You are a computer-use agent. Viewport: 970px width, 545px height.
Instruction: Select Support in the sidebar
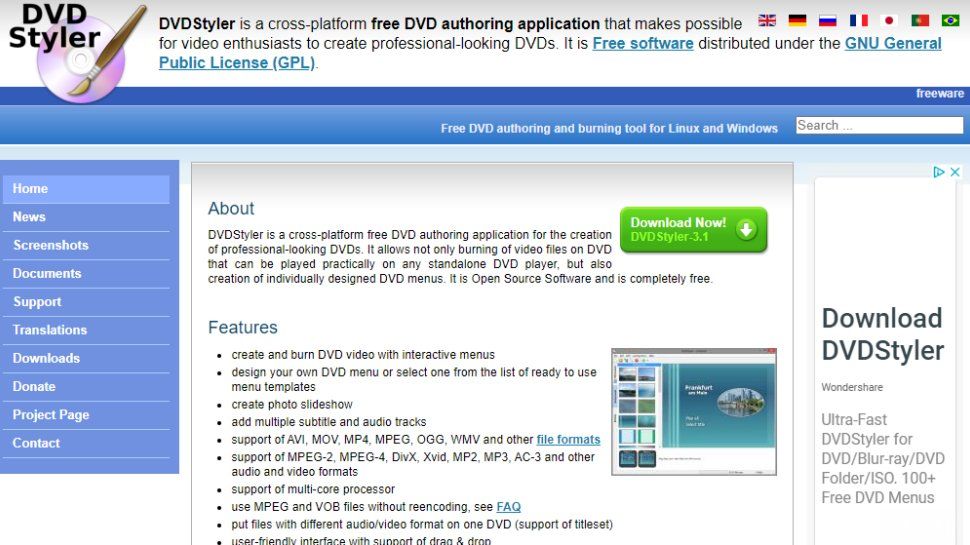86,302
